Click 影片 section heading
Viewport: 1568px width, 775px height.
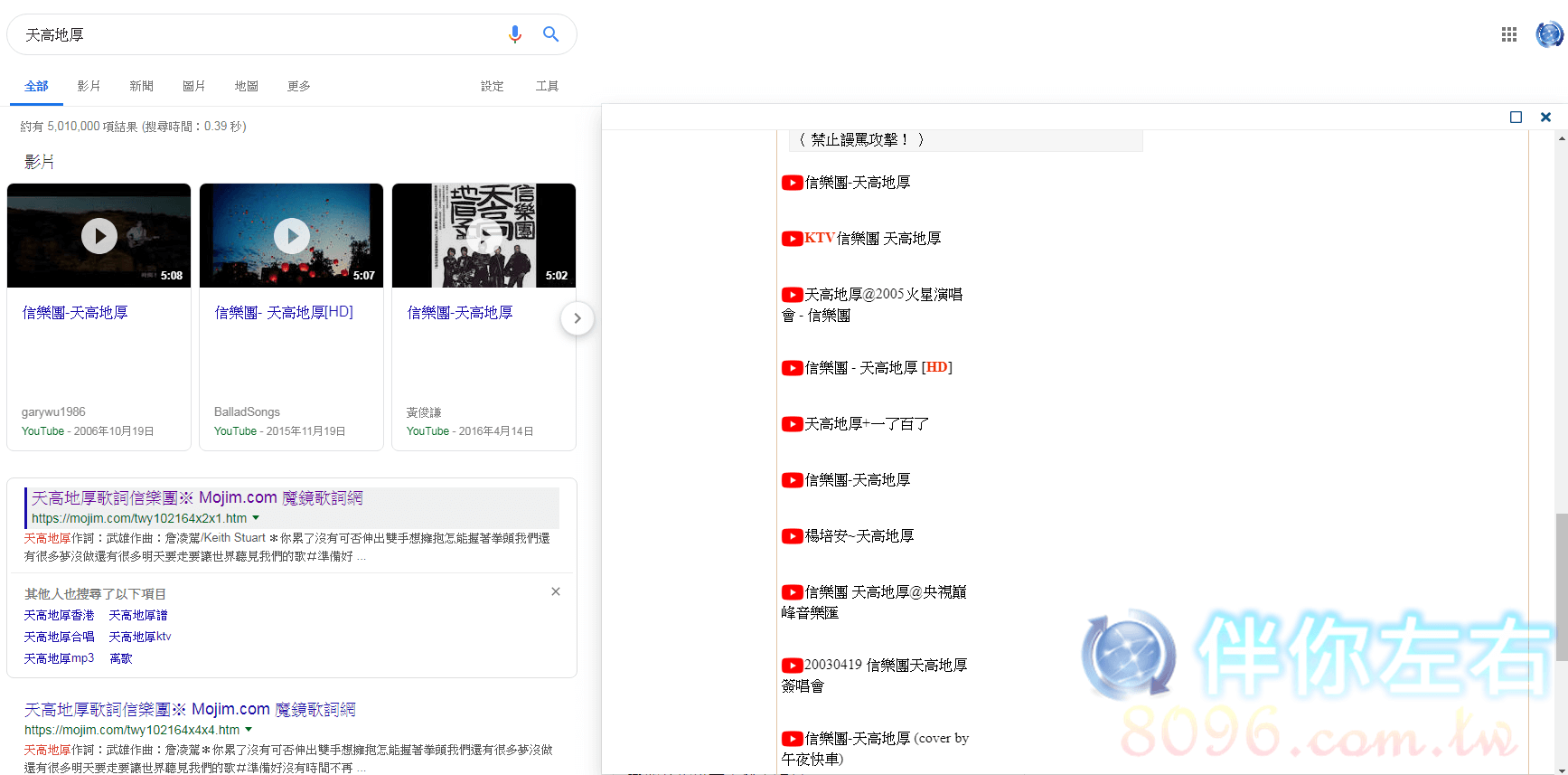pos(39,162)
